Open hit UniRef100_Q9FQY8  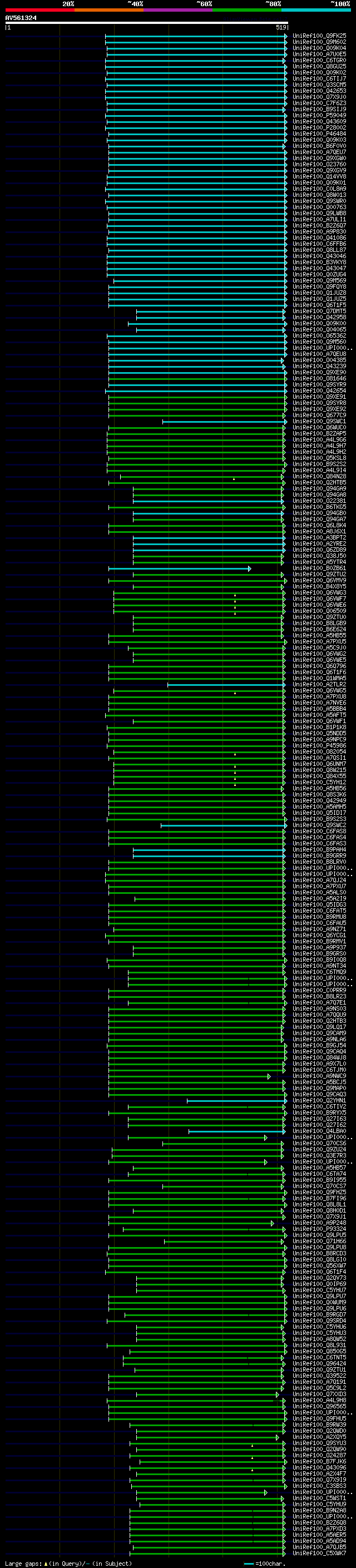319,286
